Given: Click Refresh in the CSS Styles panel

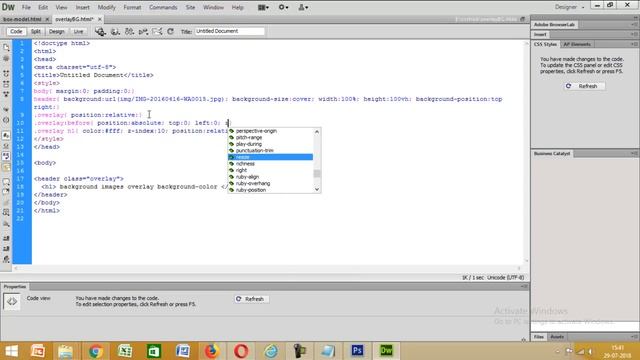Looking at the screenshot, I should coord(584,86).
